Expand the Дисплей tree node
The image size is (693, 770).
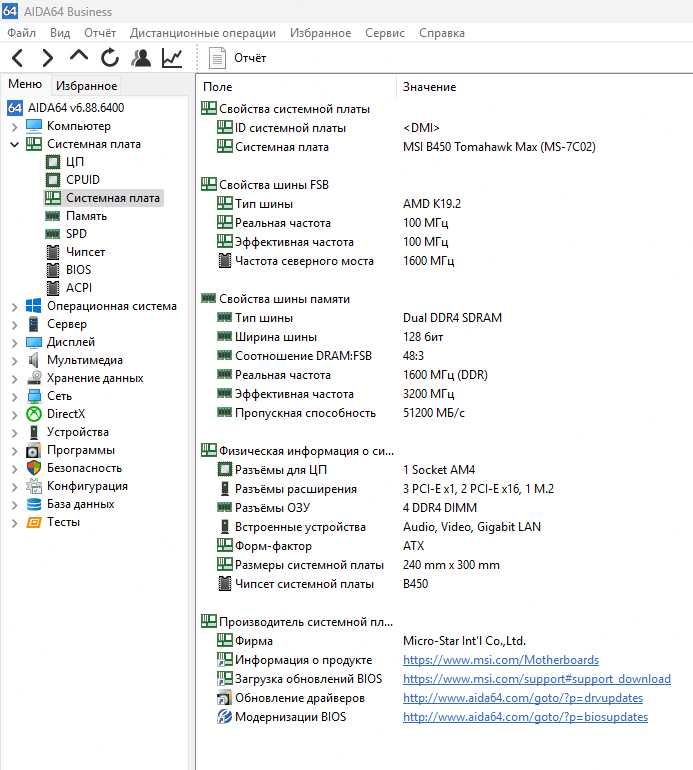pyautogui.click(x=14, y=342)
